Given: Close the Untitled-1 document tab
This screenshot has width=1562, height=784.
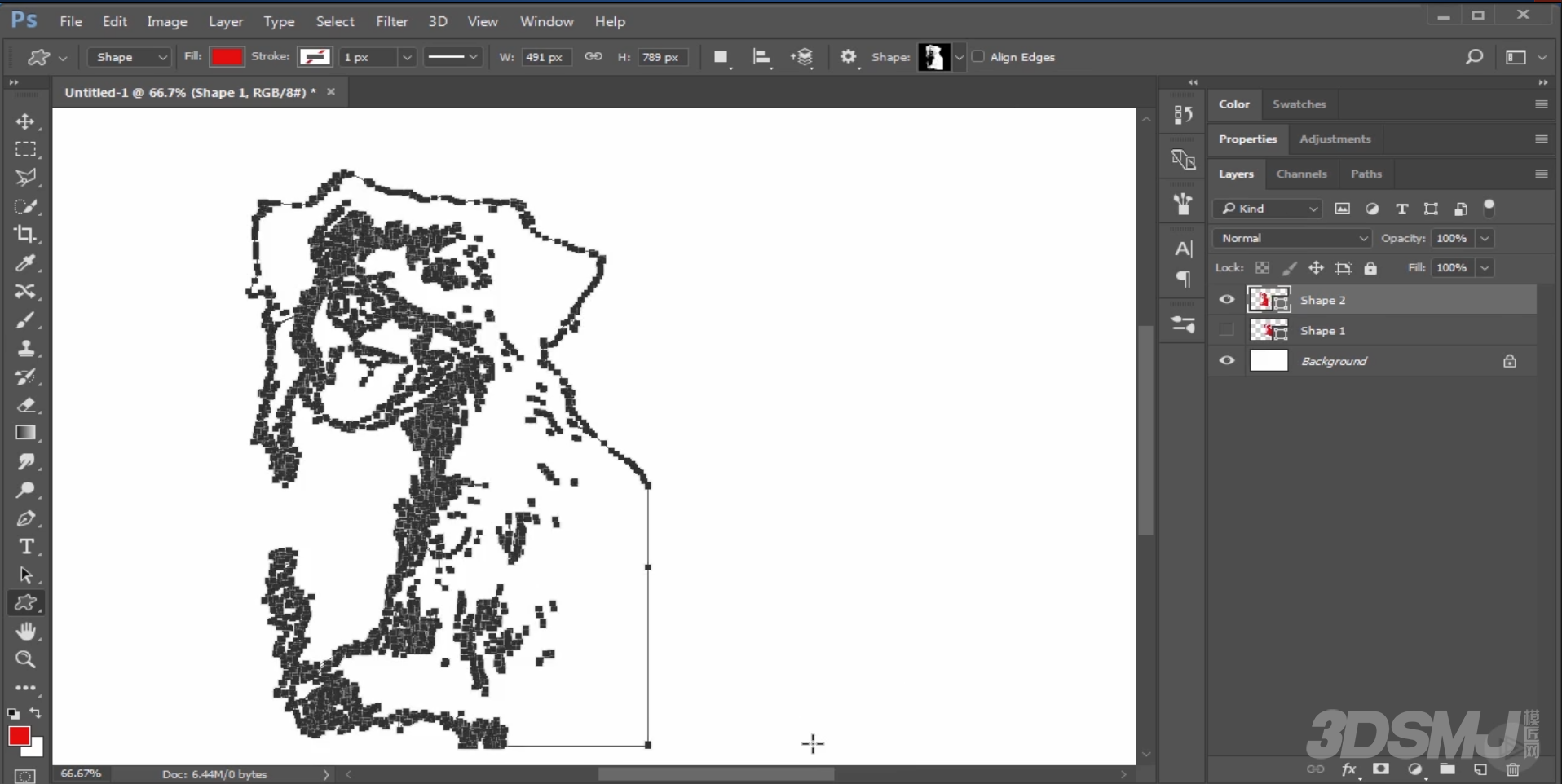Looking at the screenshot, I should 331,92.
